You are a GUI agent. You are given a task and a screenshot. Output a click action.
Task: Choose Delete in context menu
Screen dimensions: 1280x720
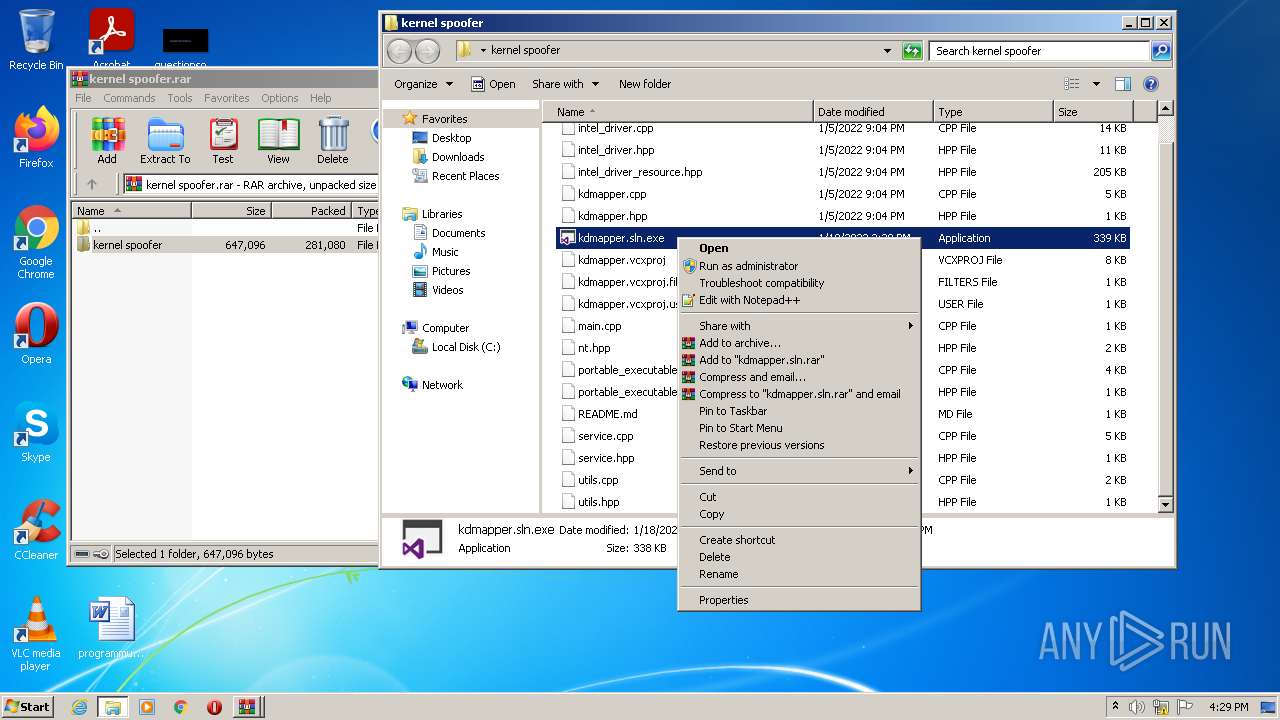(x=799, y=557)
